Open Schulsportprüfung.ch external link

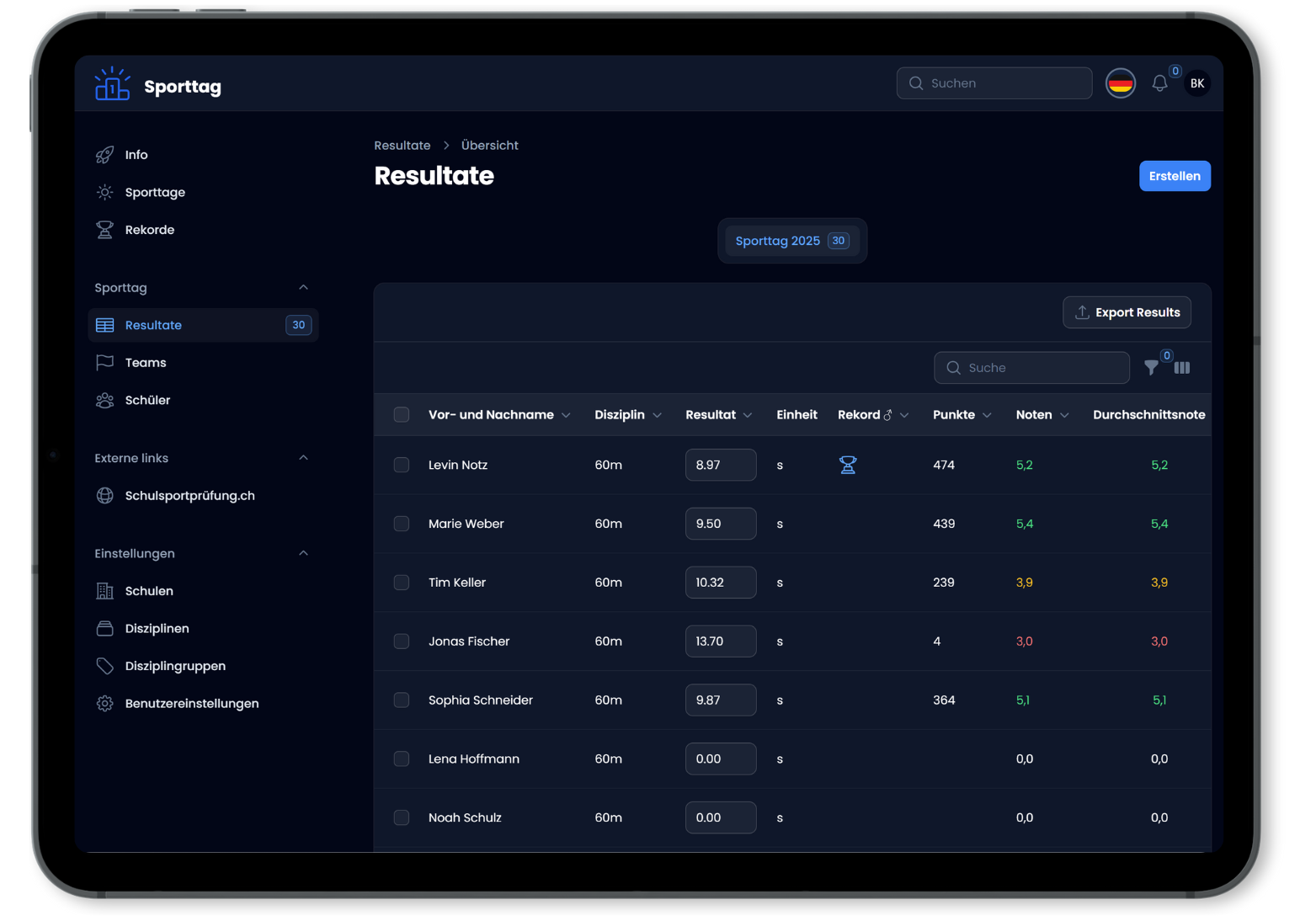click(189, 496)
